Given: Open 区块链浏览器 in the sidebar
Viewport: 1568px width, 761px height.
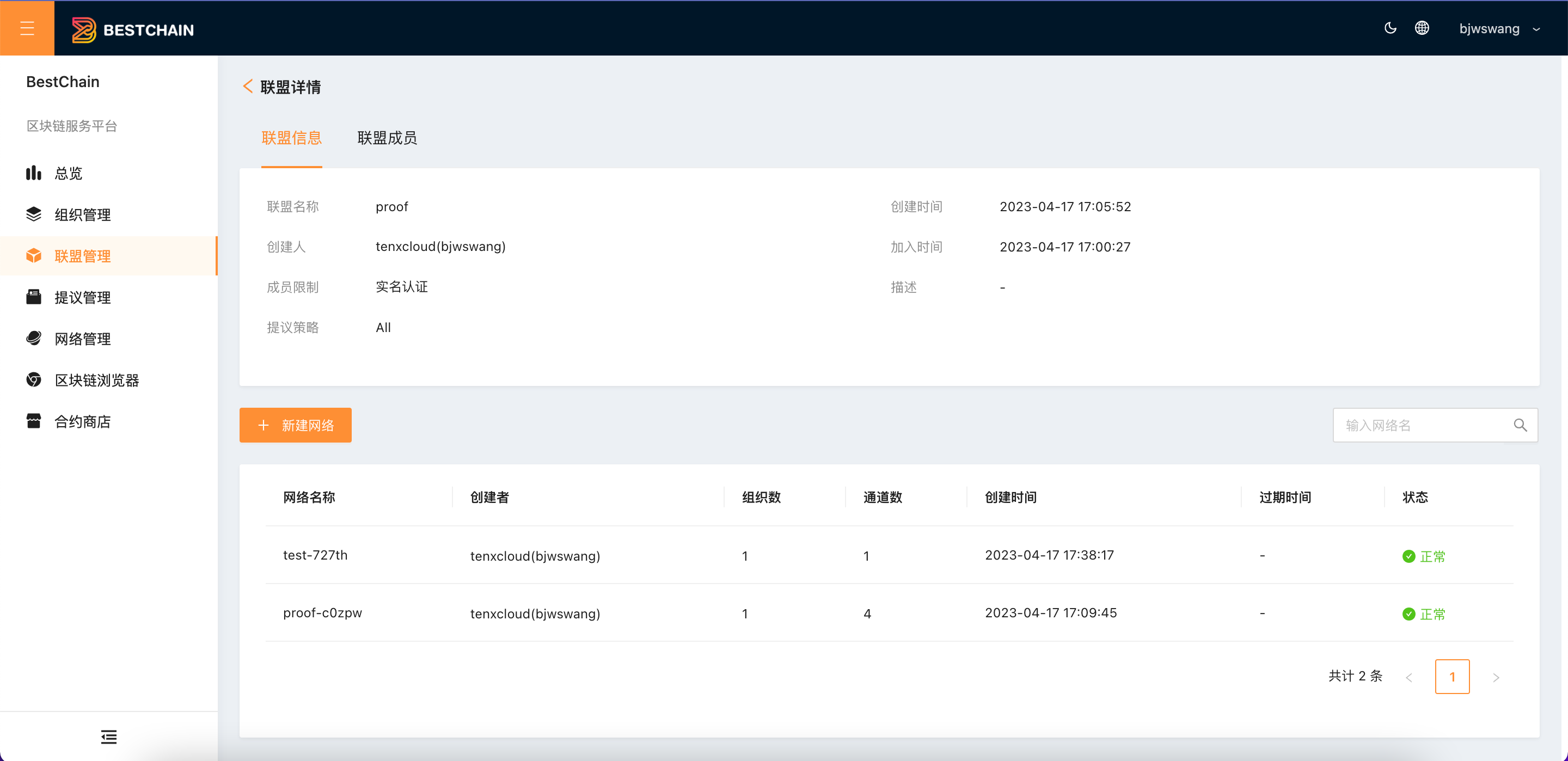Looking at the screenshot, I should (108, 380).
